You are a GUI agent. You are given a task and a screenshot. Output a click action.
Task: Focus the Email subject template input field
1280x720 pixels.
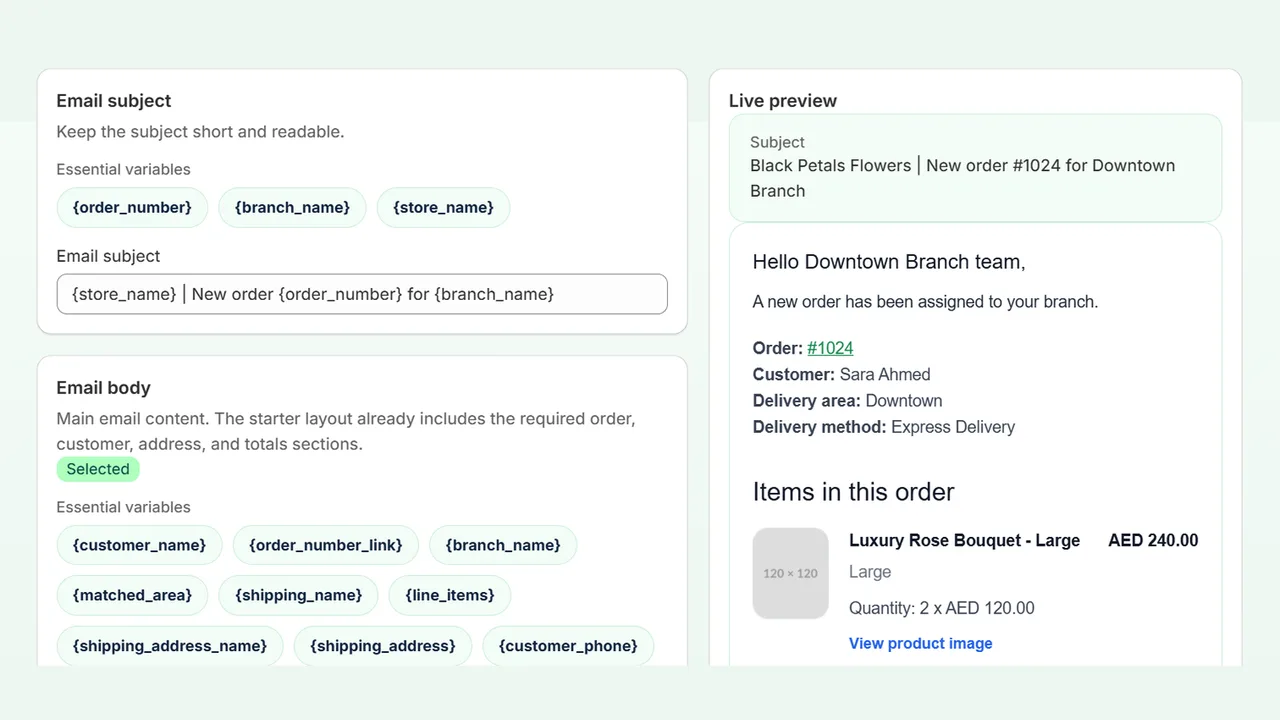(x=362, y=294)
